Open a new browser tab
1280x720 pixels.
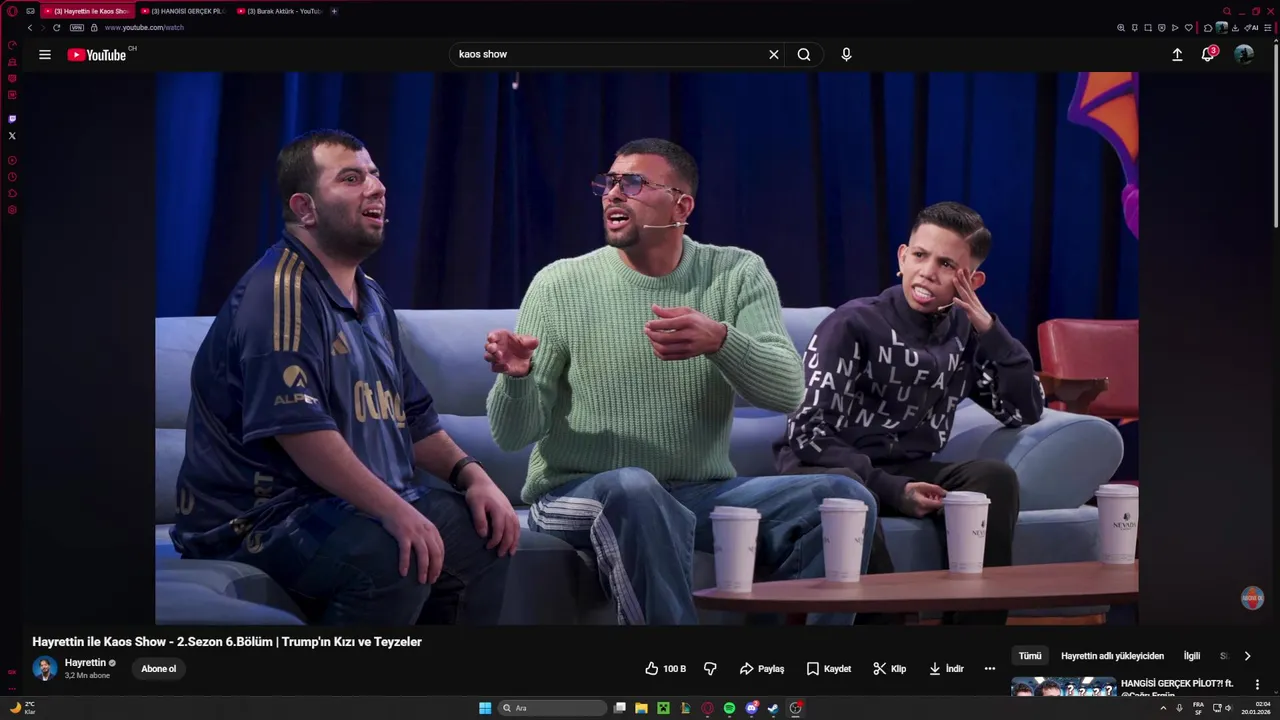tap(334, 11)
